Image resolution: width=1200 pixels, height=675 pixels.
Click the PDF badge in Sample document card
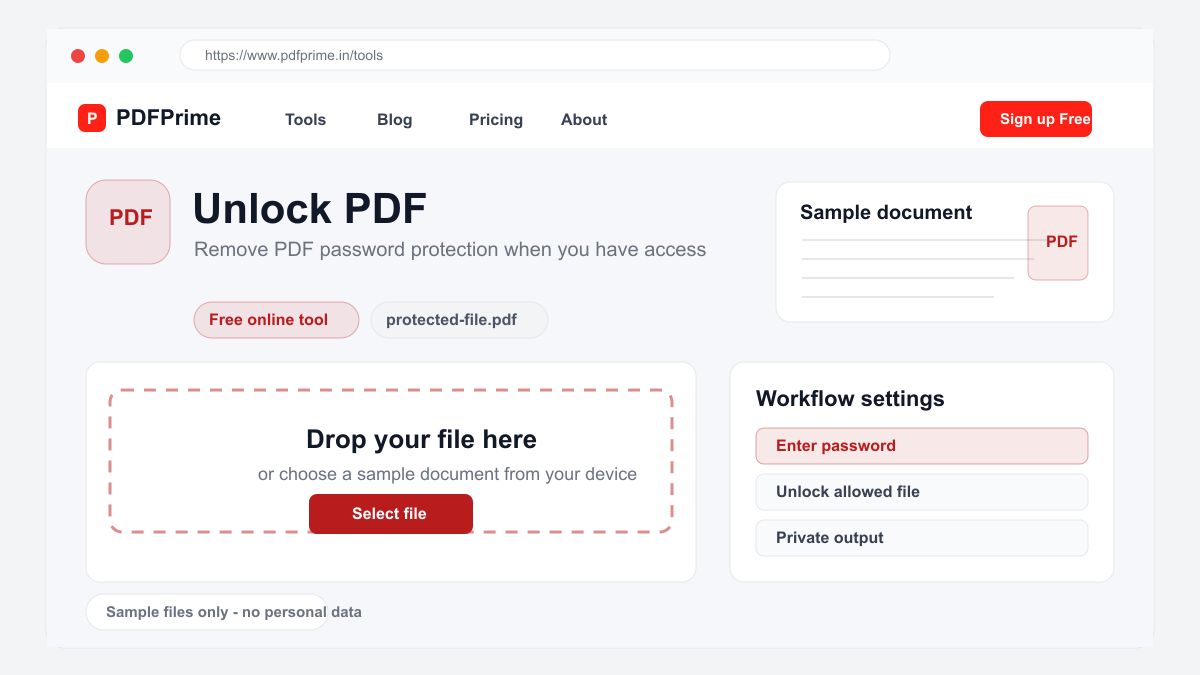1058,243
